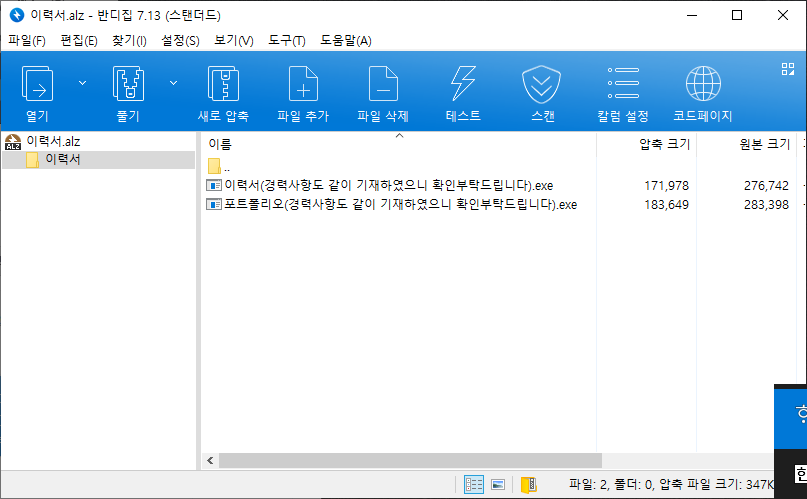Click the 스캔 (Scan) shield icon
The width and height of the screenshot is (807, 499).
(543, 85)
